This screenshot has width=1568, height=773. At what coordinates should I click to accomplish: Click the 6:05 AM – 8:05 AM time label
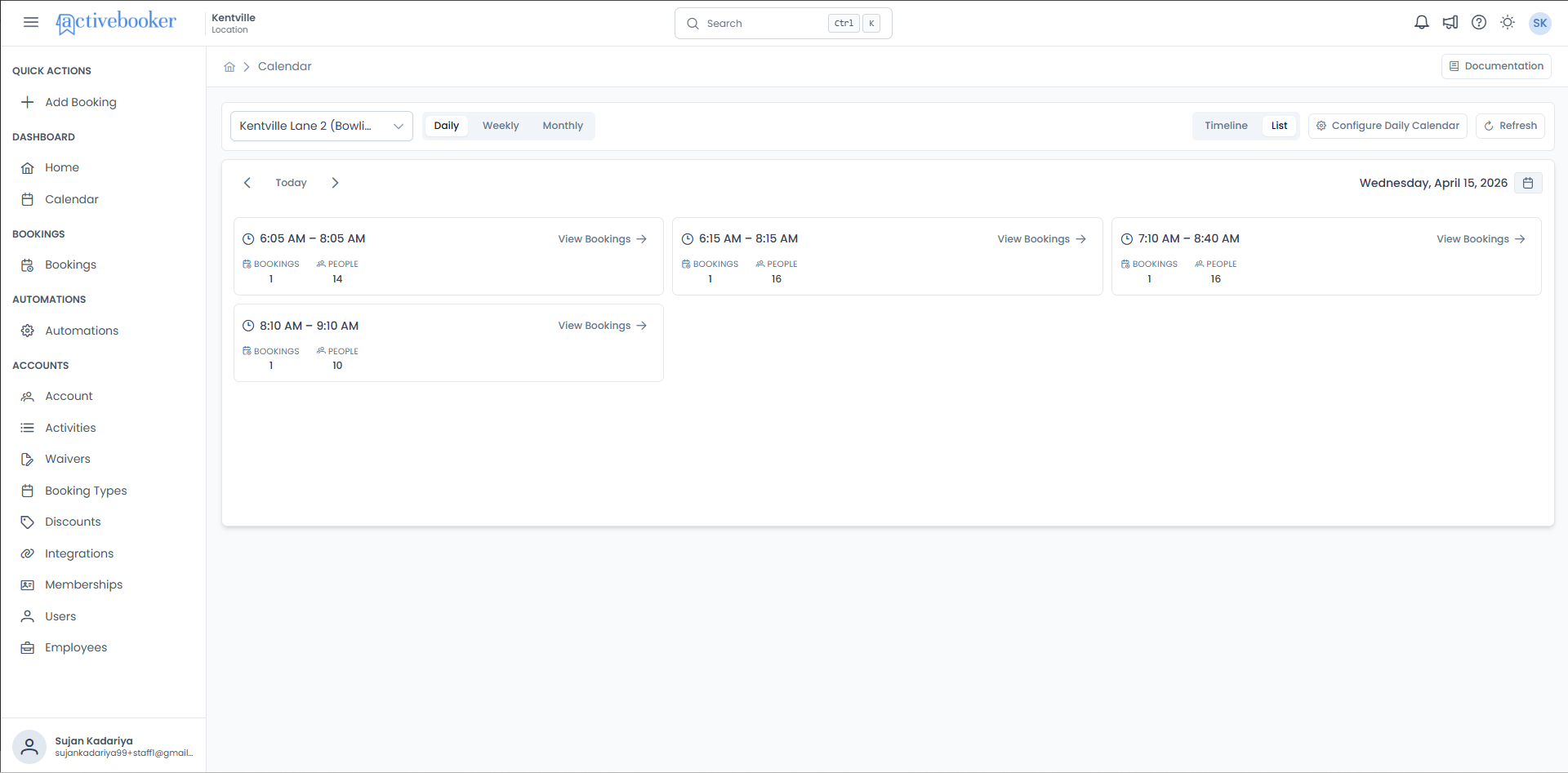(313, 239)
